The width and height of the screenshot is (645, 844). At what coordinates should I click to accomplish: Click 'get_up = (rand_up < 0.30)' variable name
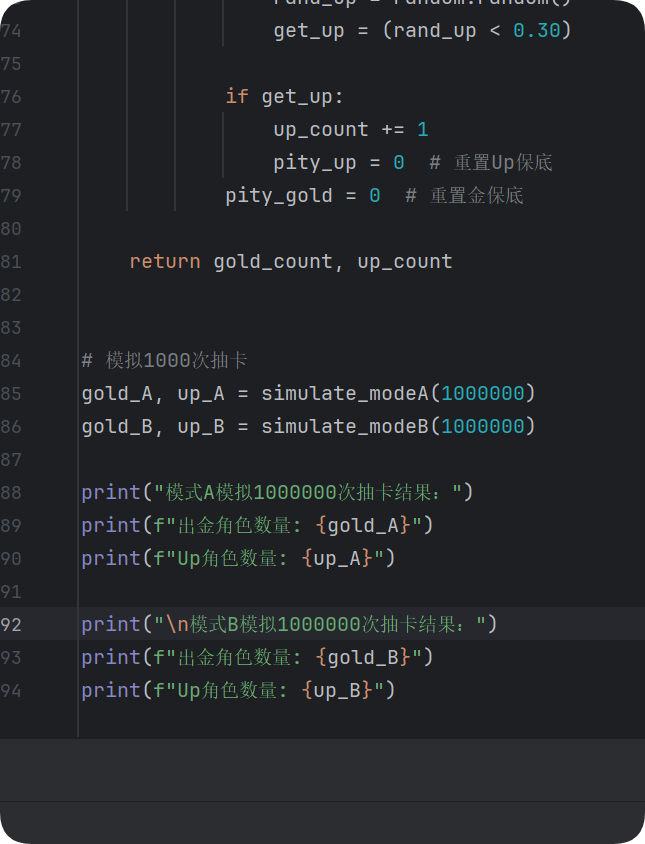(x=309, y=31)
